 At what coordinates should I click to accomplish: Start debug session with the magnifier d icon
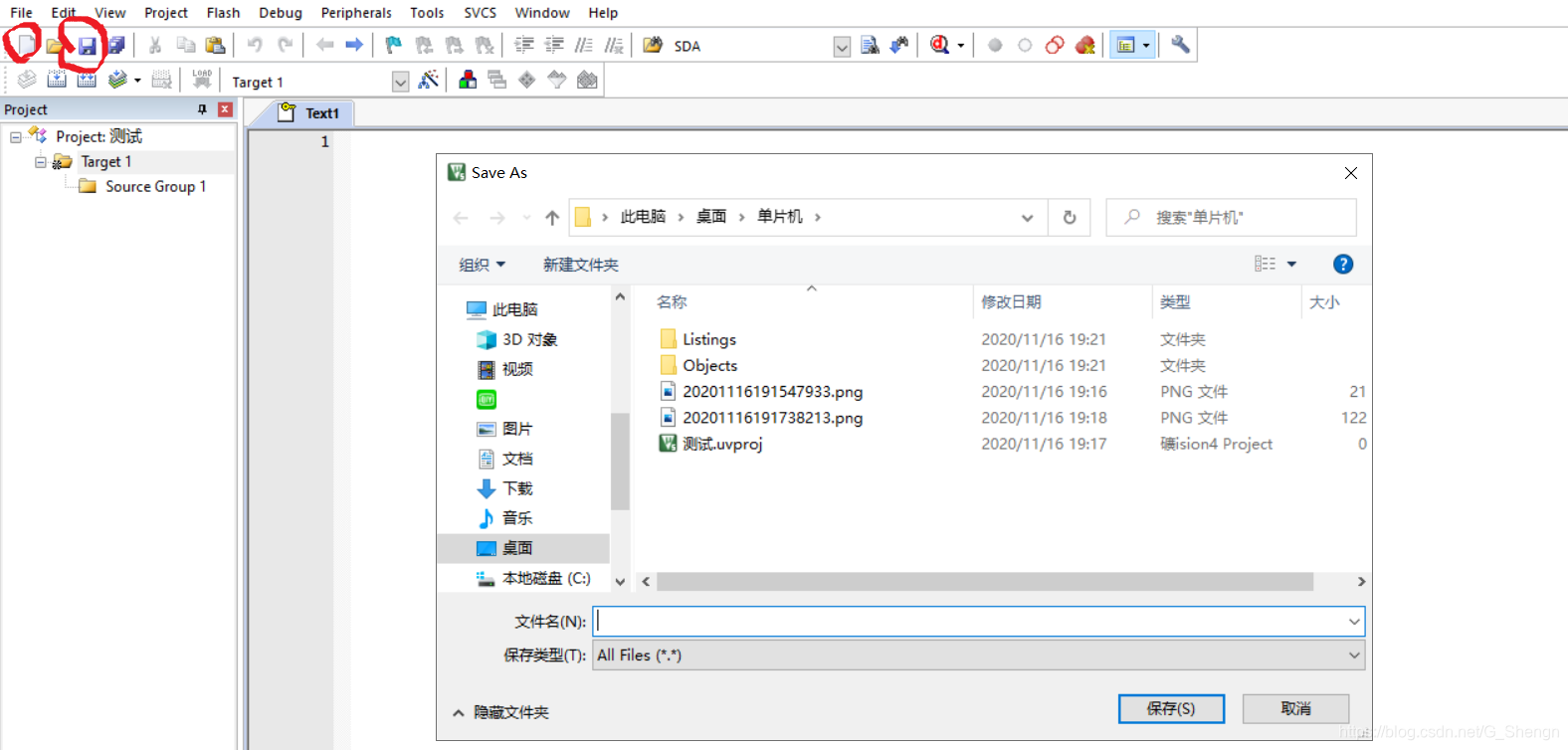(x=939, y=46)
